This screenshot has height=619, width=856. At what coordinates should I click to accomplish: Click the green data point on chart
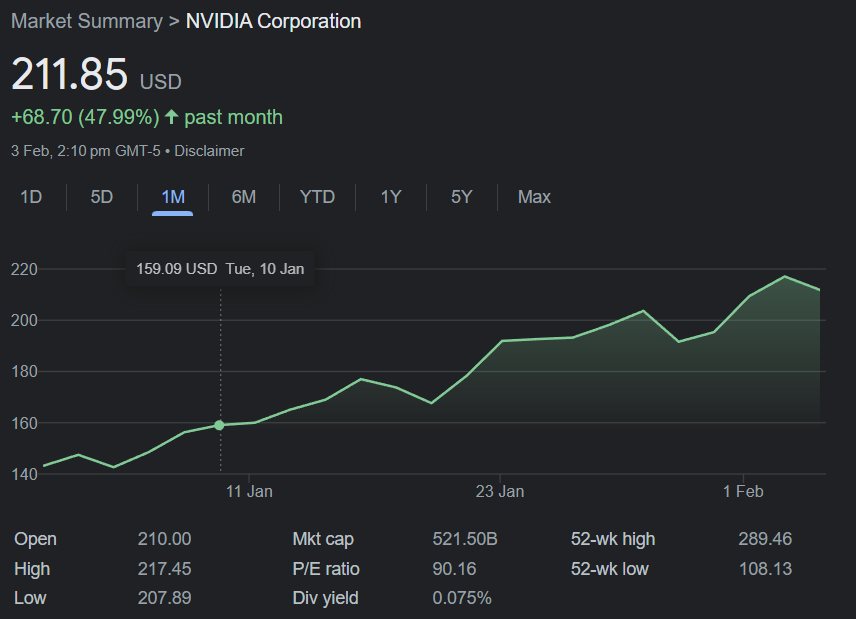click(220, 425)
